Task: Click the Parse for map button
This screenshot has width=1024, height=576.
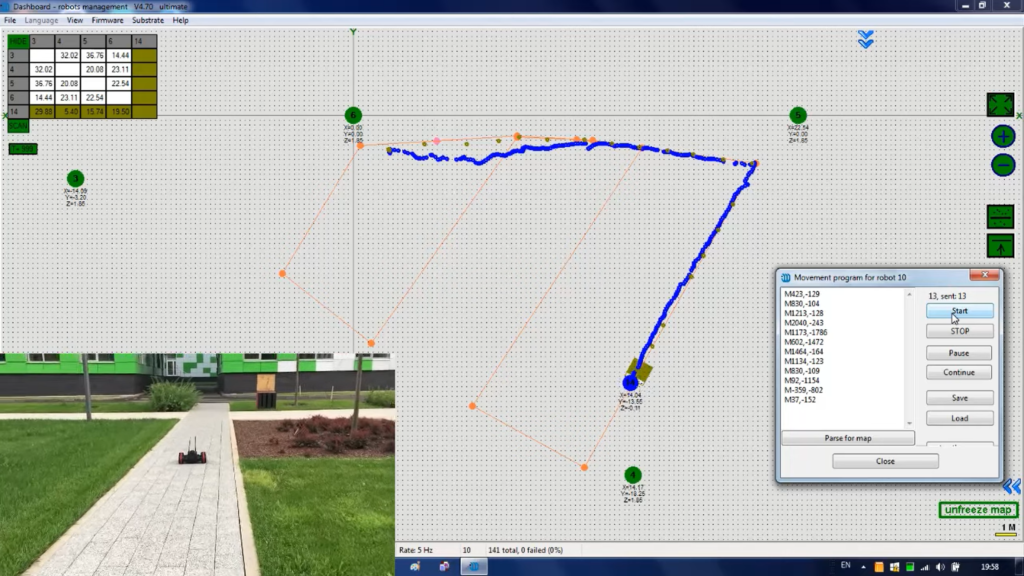Action: click(x=847, y=438)
